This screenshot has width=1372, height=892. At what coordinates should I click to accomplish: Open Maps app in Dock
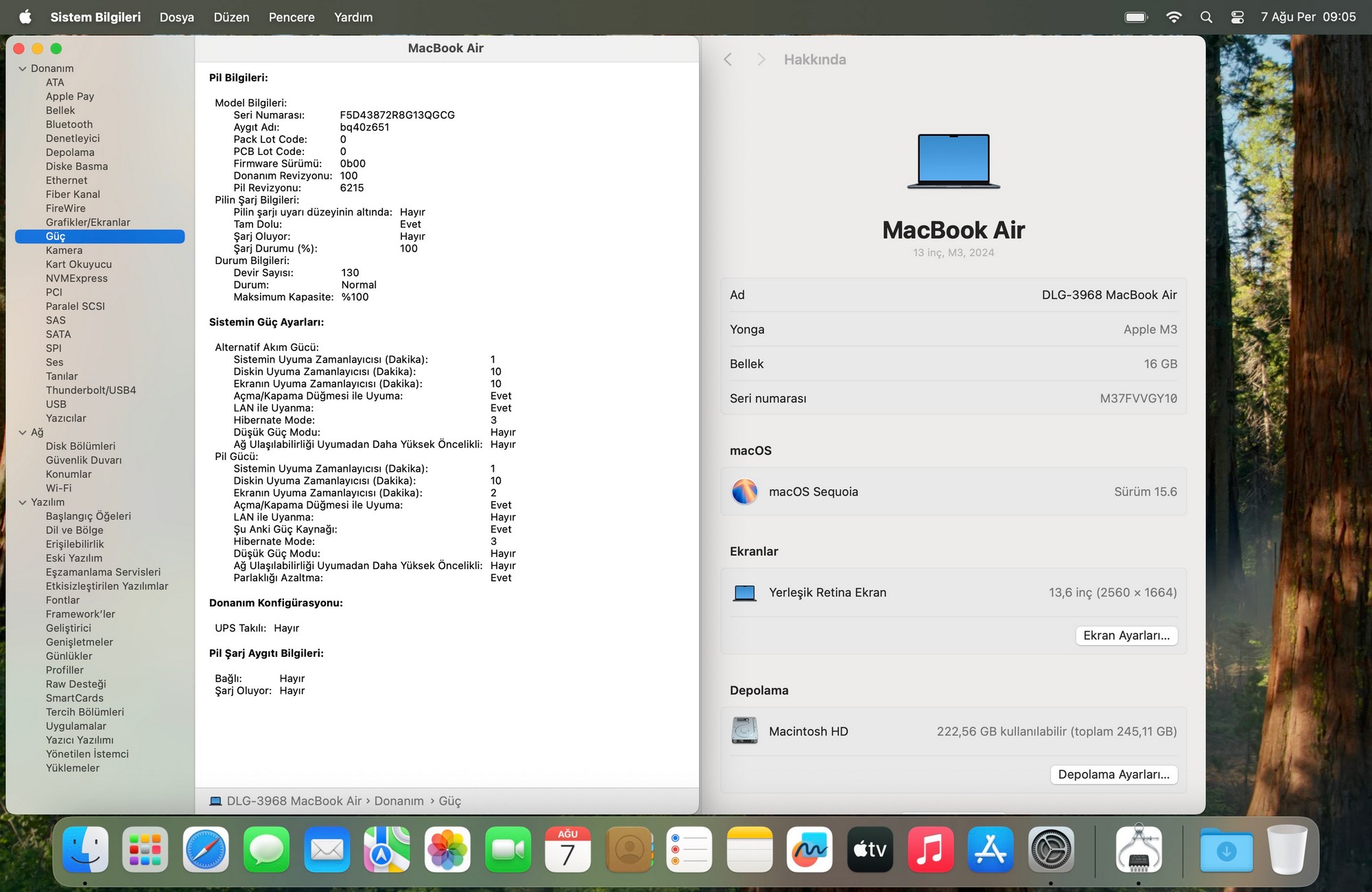coord(387,850)
